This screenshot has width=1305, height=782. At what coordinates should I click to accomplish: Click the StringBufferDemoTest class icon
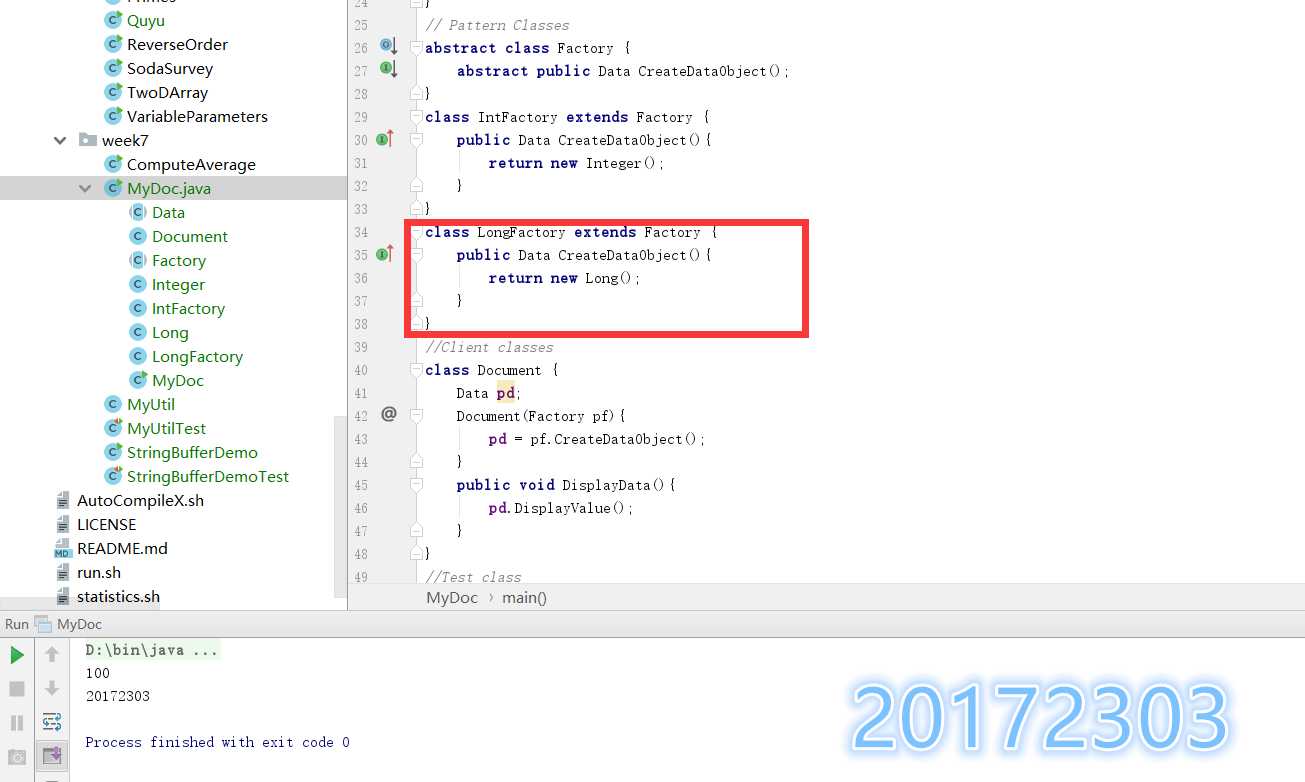pyautogui.click(x=113, y=476)
